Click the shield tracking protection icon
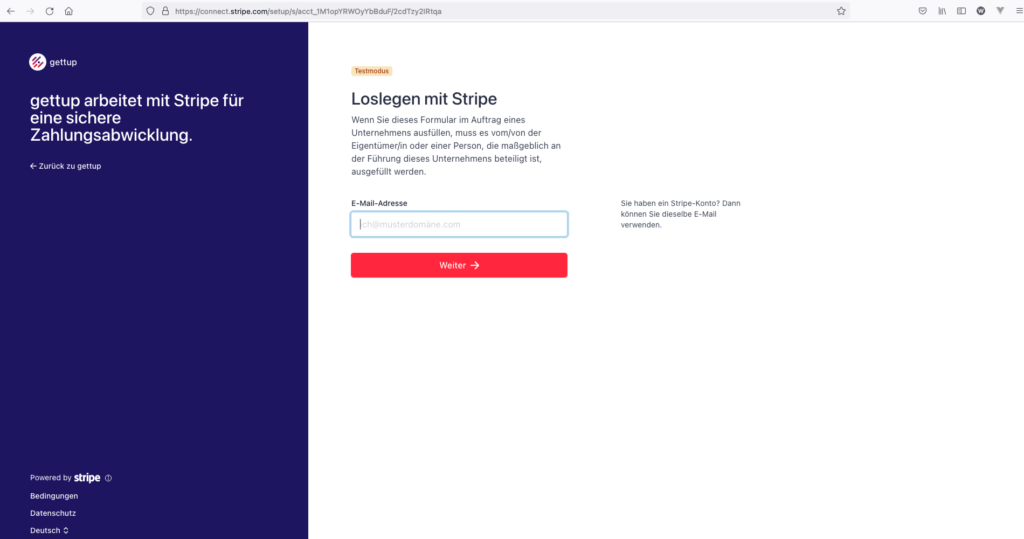This screenshot has height=539, width=1024. [150, 11]
